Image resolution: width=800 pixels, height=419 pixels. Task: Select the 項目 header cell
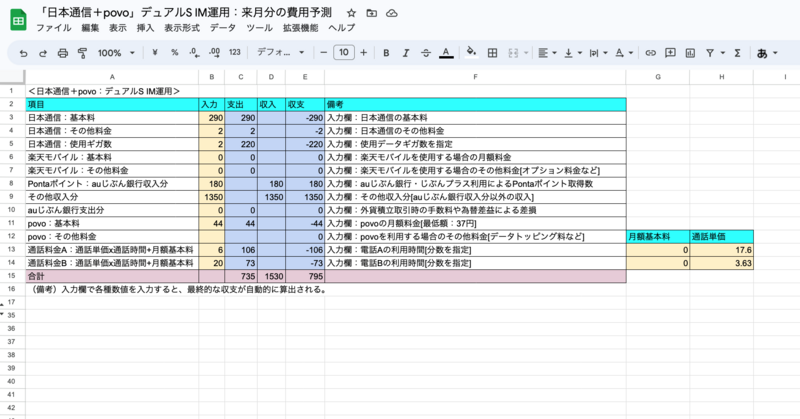112,105
